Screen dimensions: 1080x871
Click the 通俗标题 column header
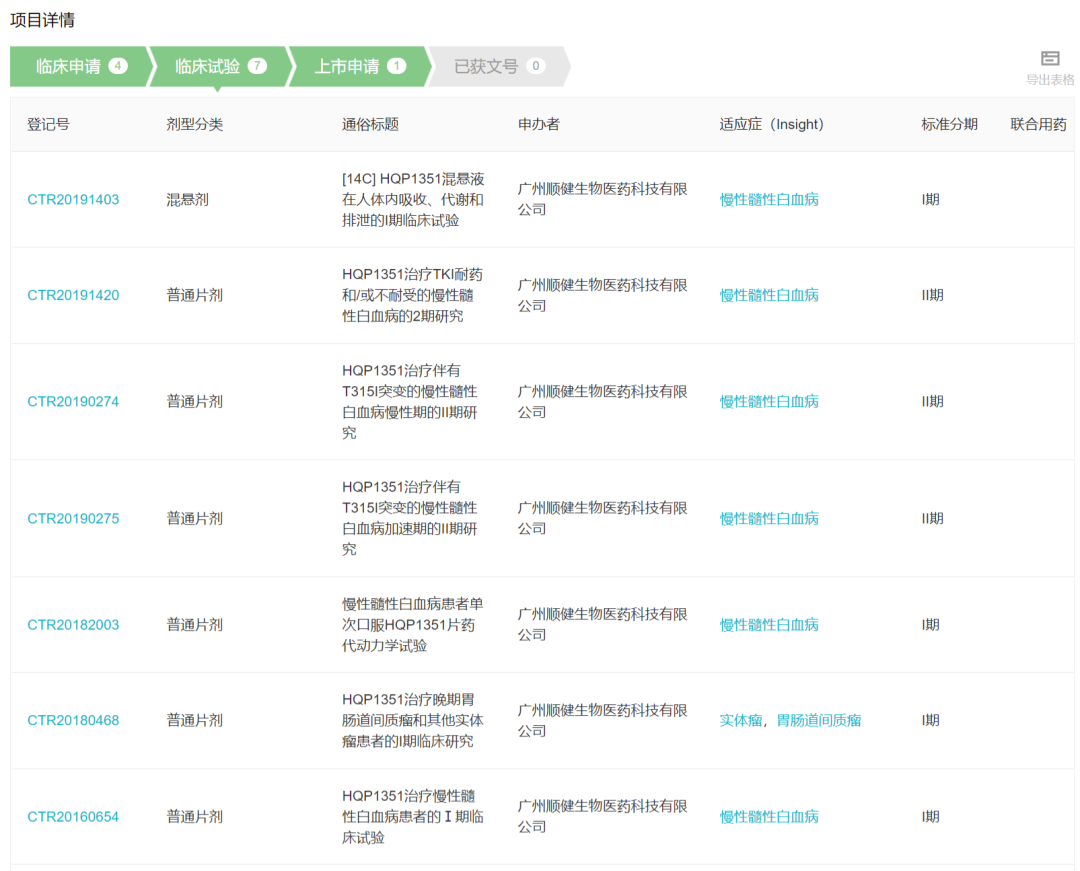coord(371,125)
